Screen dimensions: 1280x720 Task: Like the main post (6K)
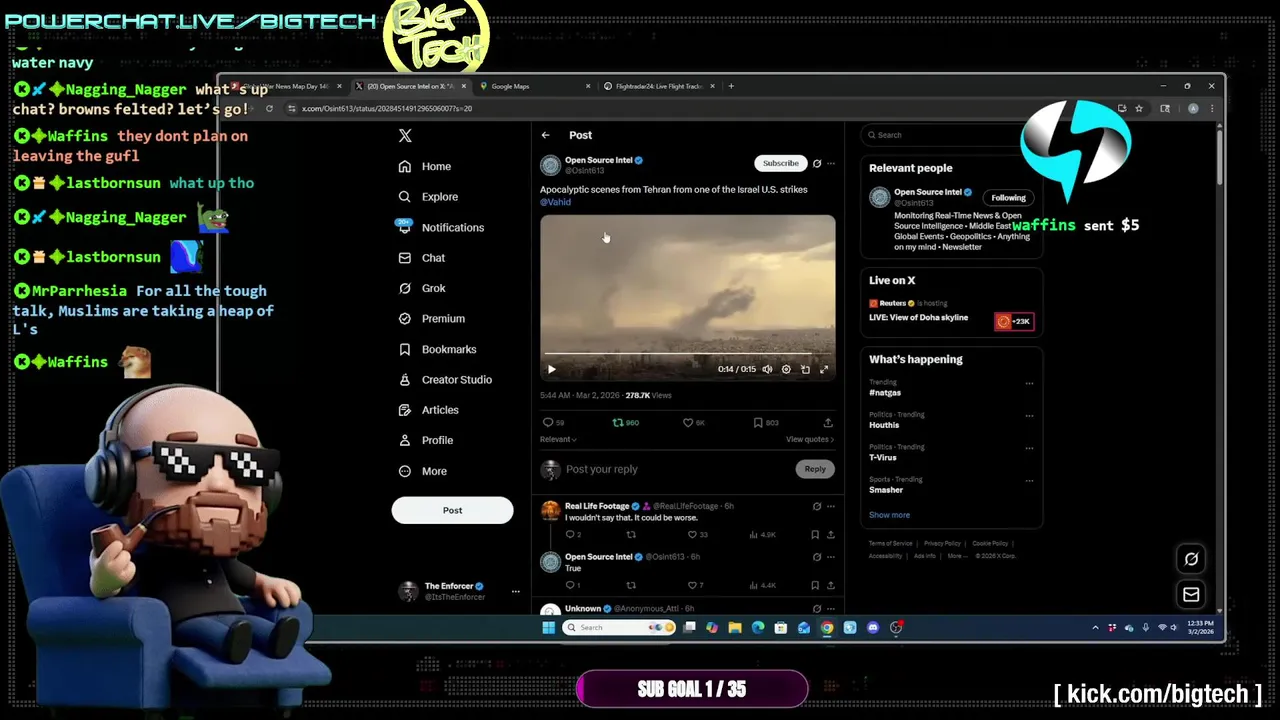(x=694, y=423)
